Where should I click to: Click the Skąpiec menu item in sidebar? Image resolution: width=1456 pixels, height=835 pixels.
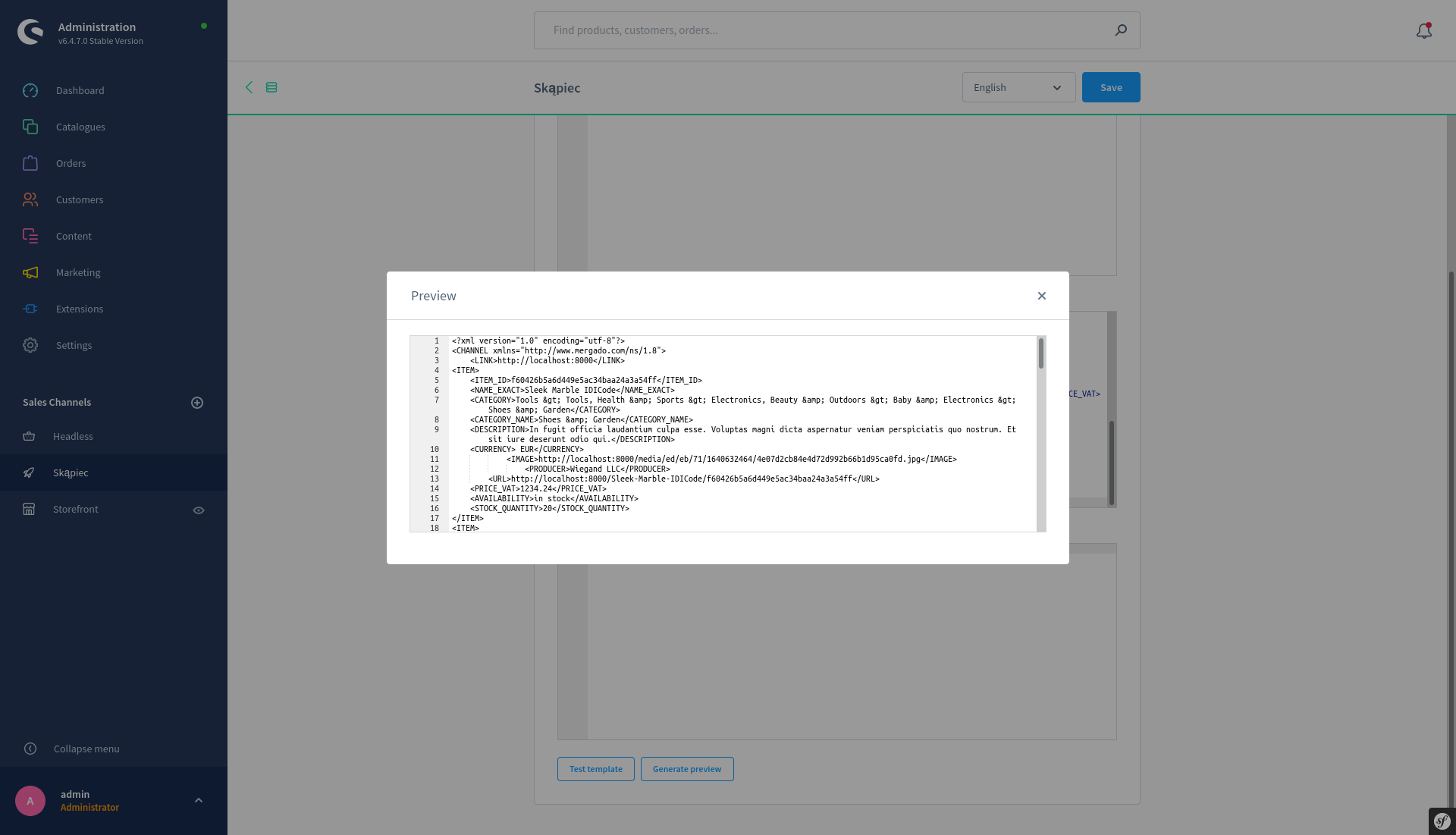[x=70, y=472]
